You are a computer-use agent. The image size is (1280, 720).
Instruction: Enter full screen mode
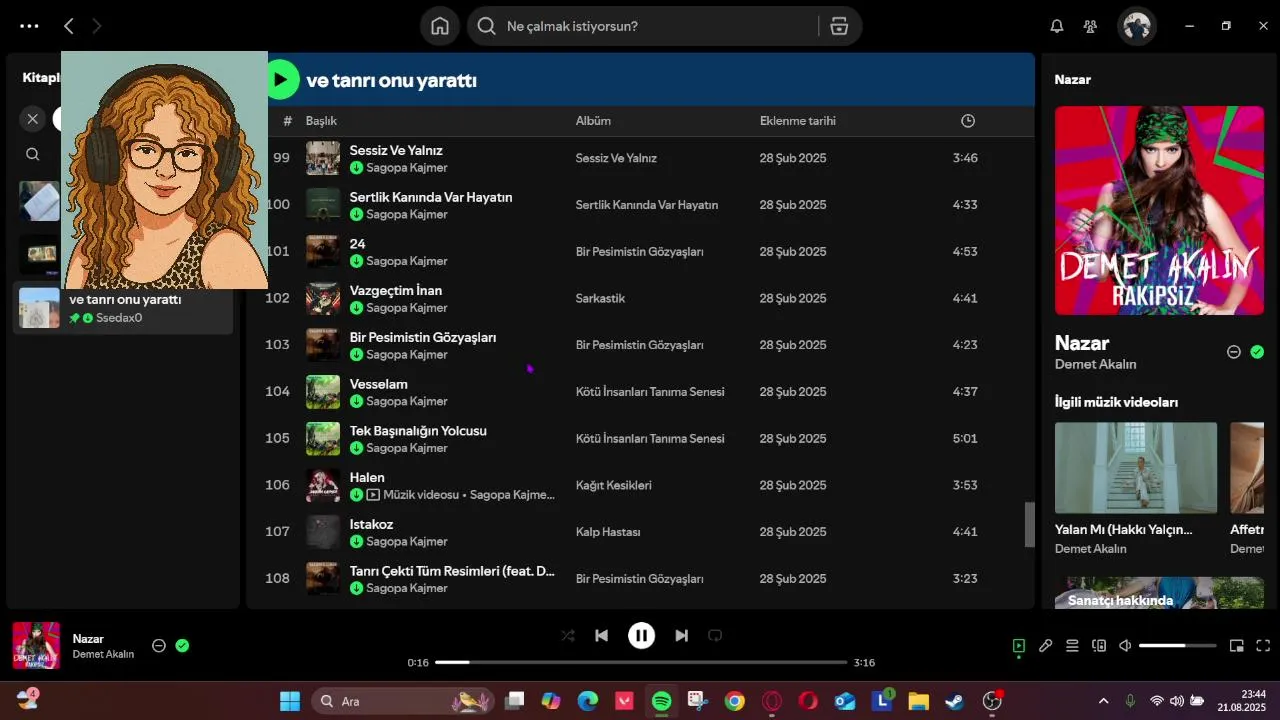click(x=1263, y=646)
